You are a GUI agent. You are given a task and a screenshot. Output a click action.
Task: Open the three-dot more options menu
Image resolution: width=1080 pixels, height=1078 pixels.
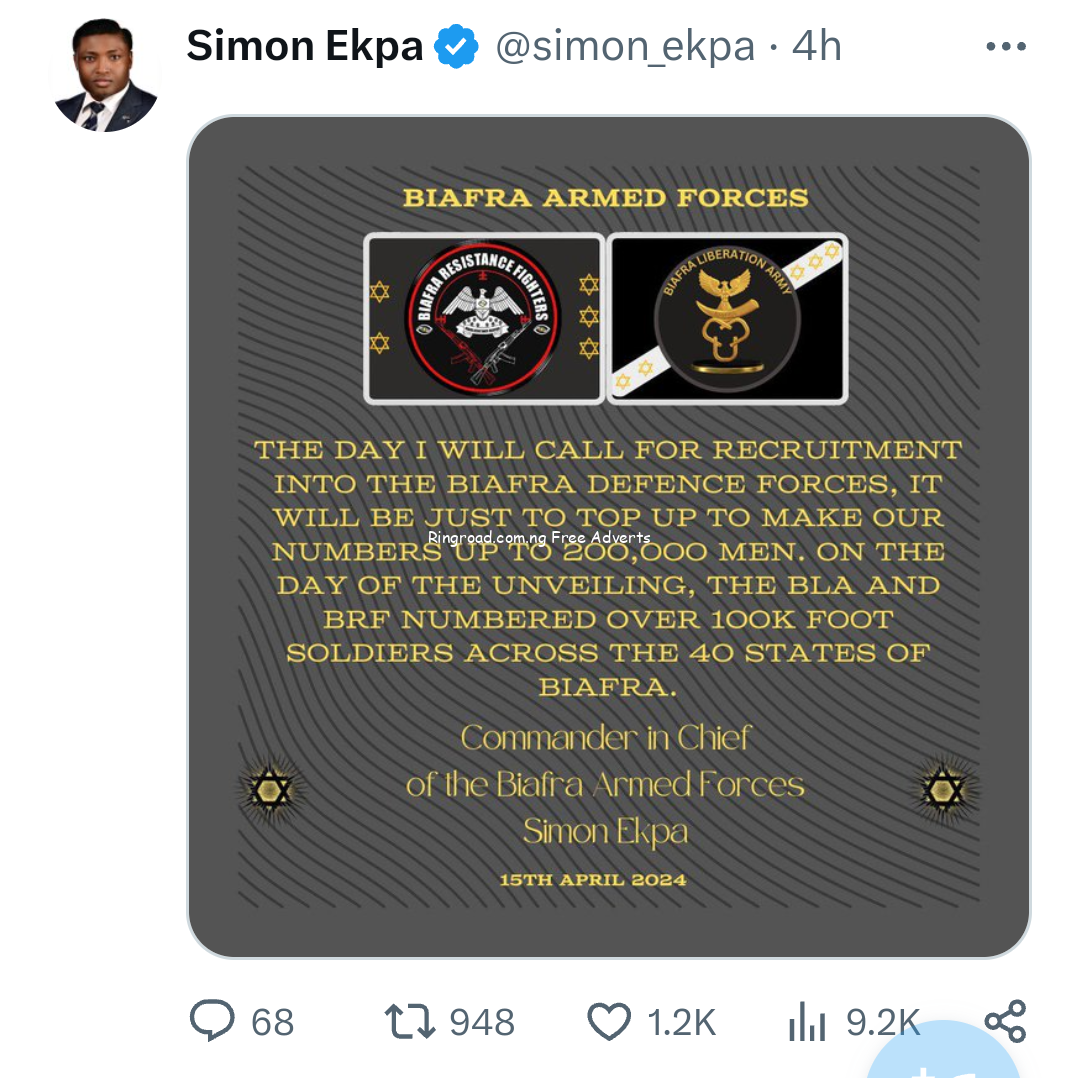(x=1006, y=47)
